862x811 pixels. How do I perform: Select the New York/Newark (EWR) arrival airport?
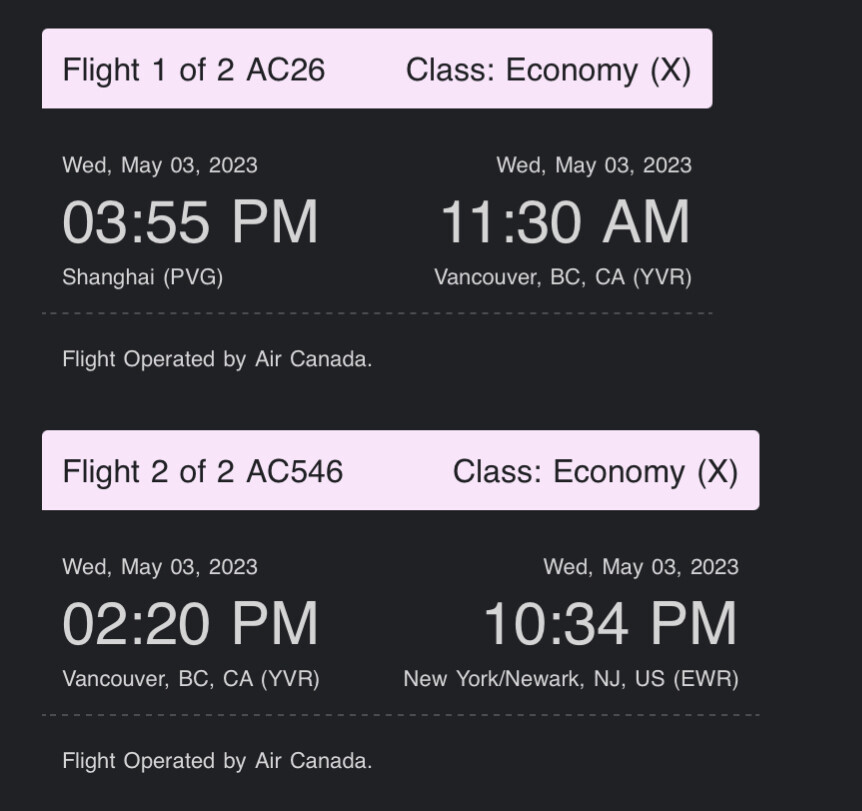(x=571, y=679)
